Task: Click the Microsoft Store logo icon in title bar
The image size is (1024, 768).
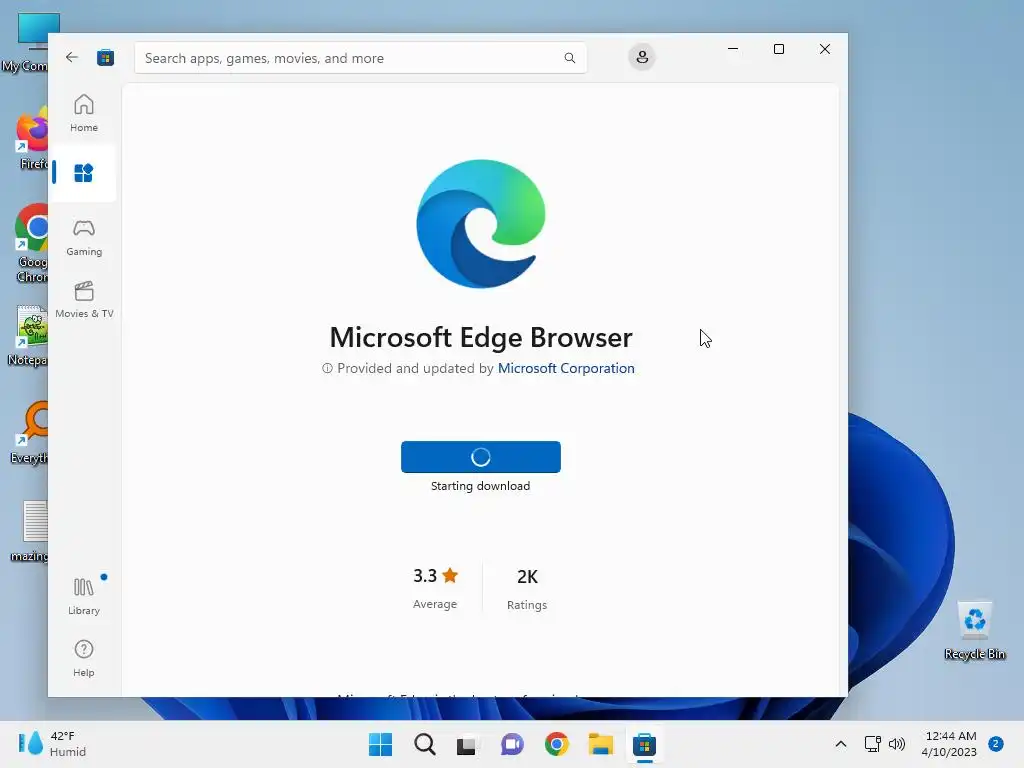Action: coord(105,57)
